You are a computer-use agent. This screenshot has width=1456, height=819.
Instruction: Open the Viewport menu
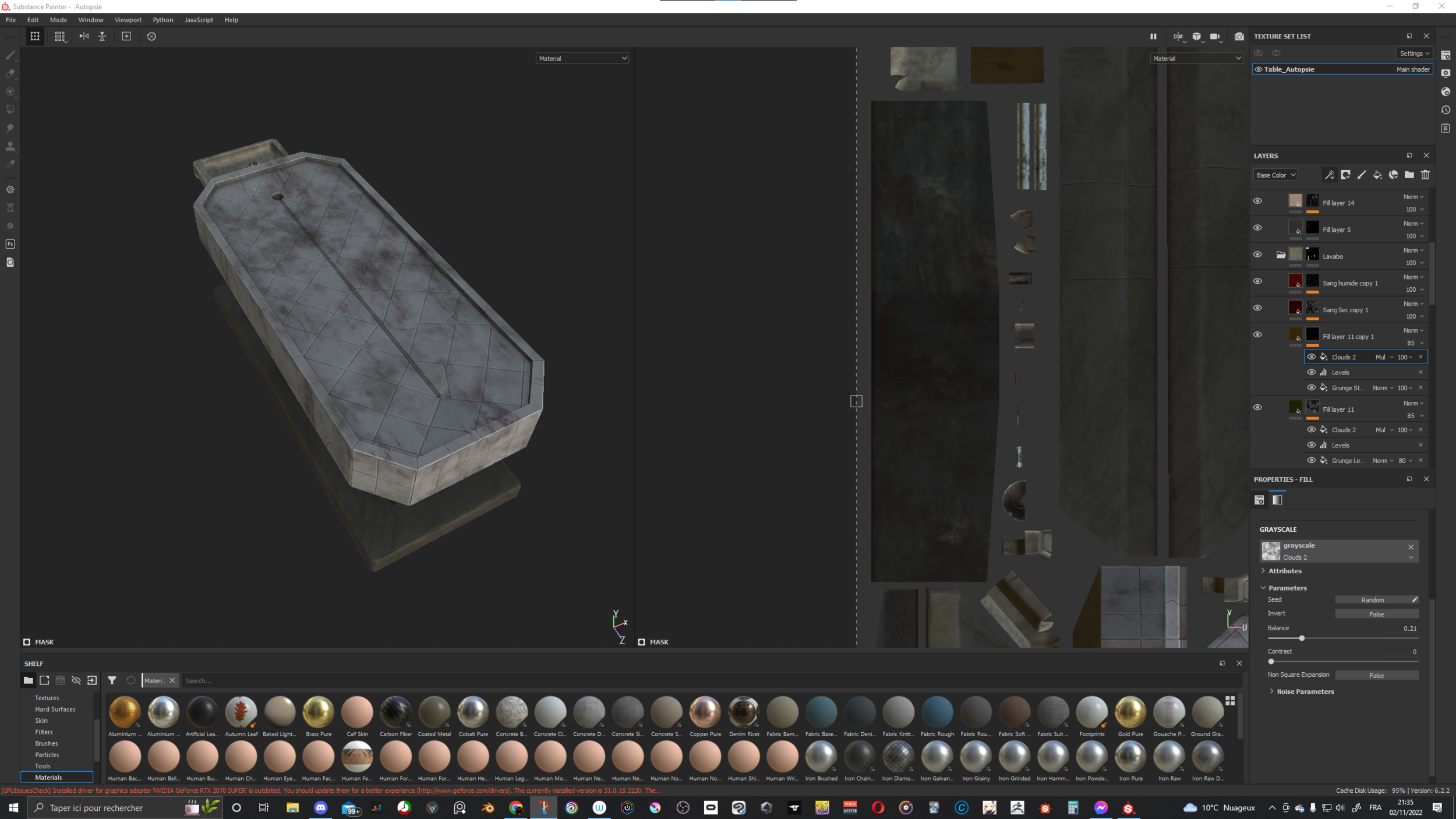click(x=128, y=20)
